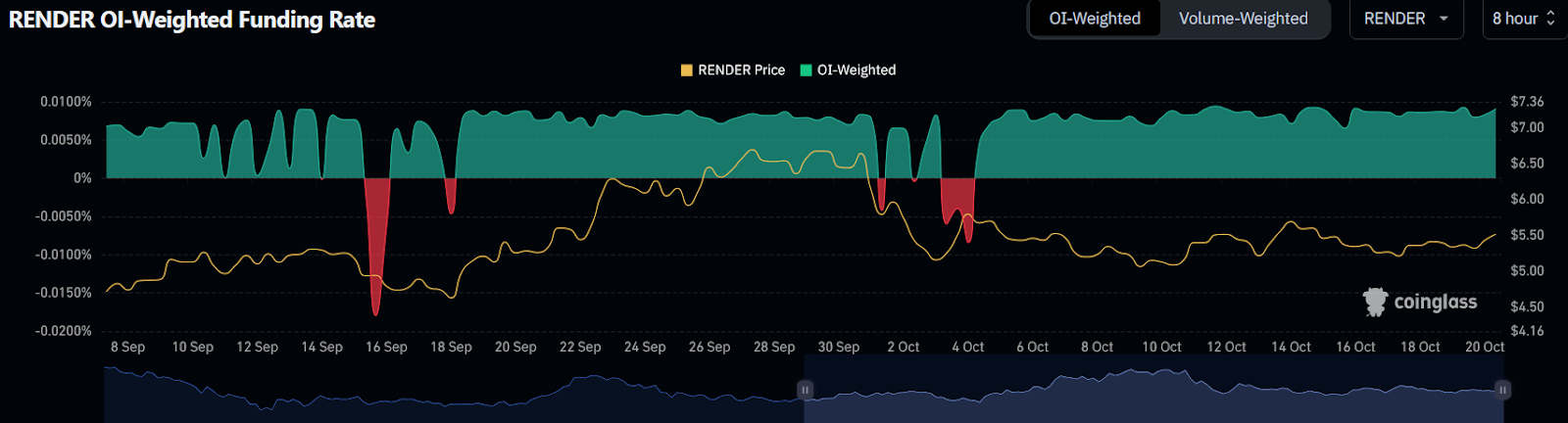
Task: Open the RENDER coin dropdown
Action: point(1405,19)
